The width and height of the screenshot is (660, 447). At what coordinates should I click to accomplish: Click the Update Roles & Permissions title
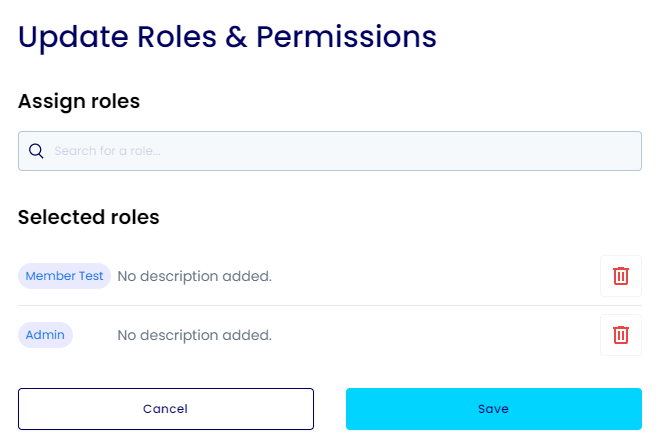point(227,36)
